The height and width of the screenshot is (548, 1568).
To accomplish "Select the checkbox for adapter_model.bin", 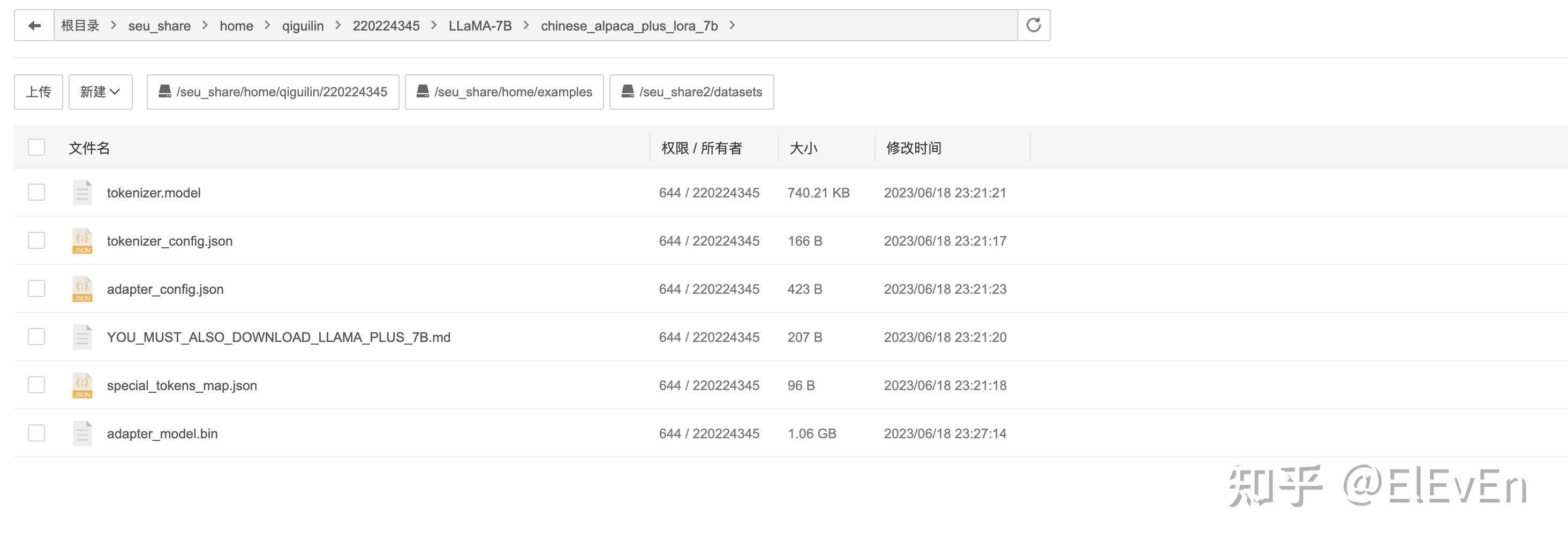I will click(x=36, y=433).
